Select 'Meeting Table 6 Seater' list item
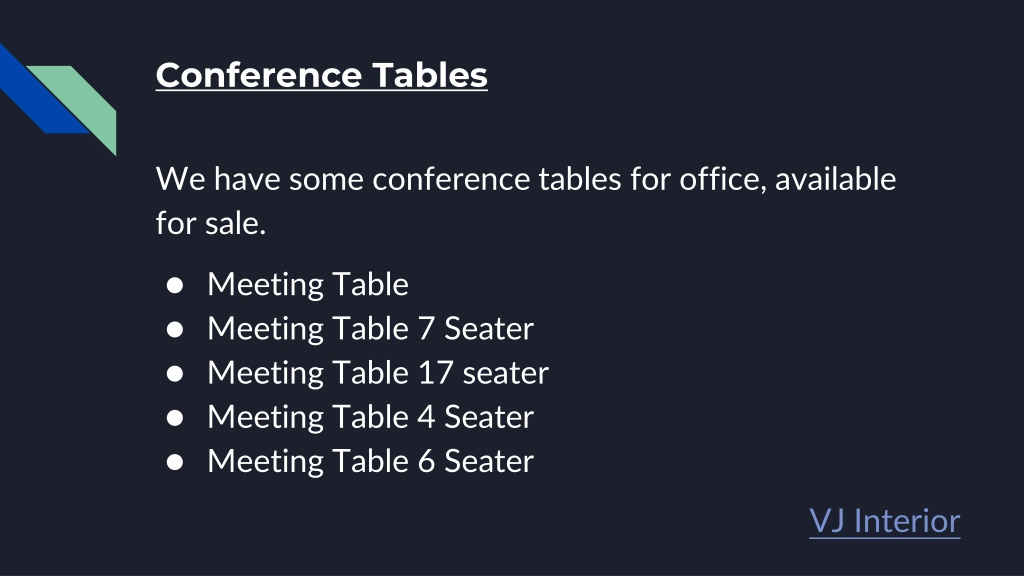Screen dimensions: 1024x576 pyautogui.click(x=370, y=461)
